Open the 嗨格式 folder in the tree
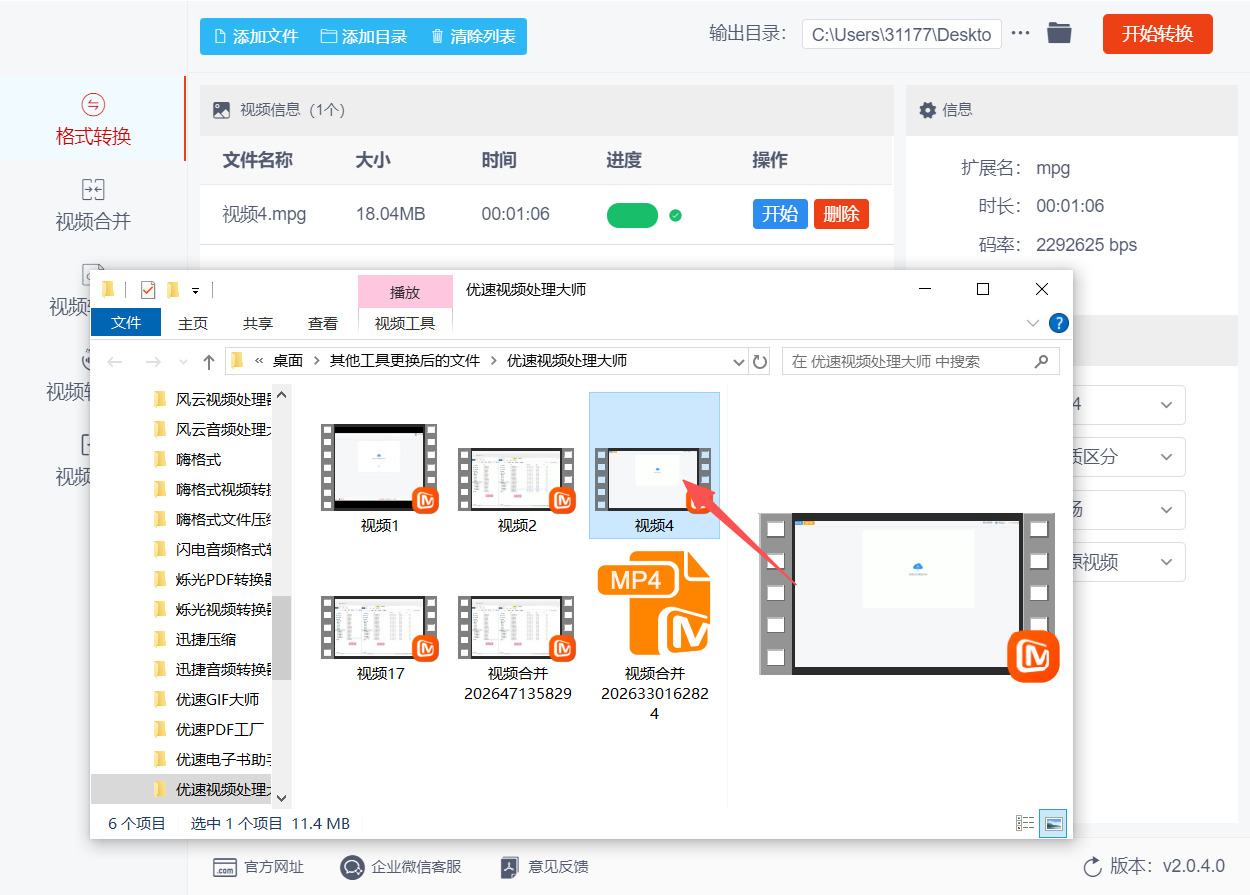 [x=199, y=459]
